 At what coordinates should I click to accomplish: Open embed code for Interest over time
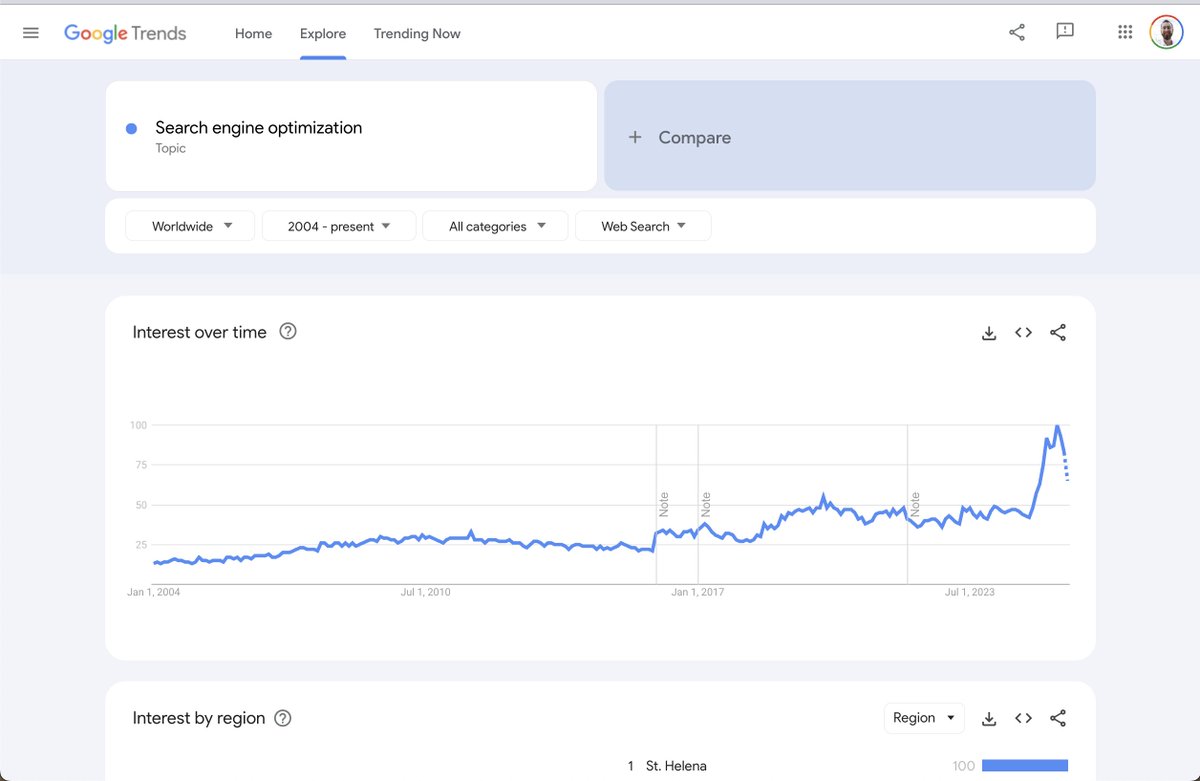coord(1023,332)
